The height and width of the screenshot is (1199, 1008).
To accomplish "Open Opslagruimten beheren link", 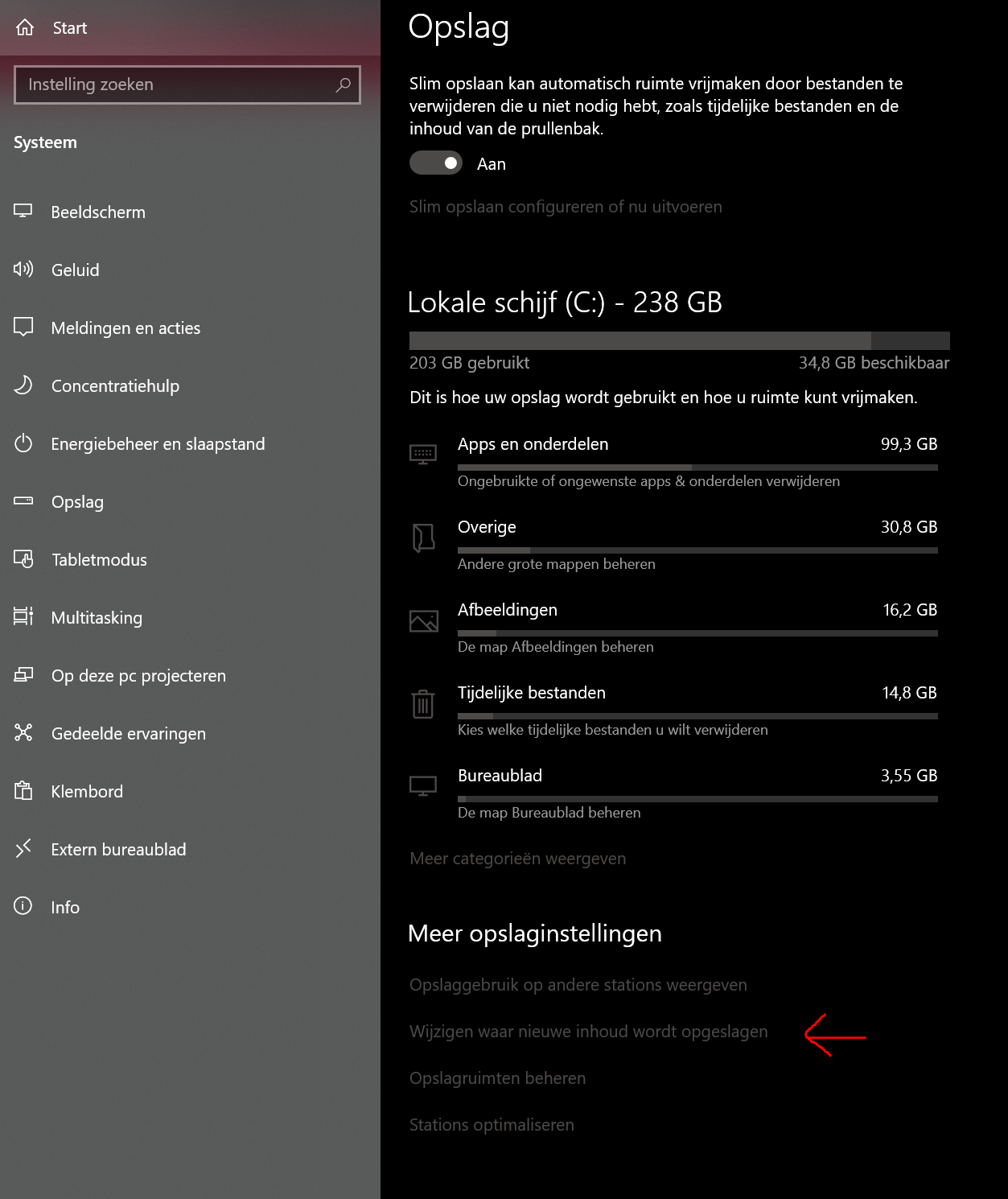I will coord(497,1078).
